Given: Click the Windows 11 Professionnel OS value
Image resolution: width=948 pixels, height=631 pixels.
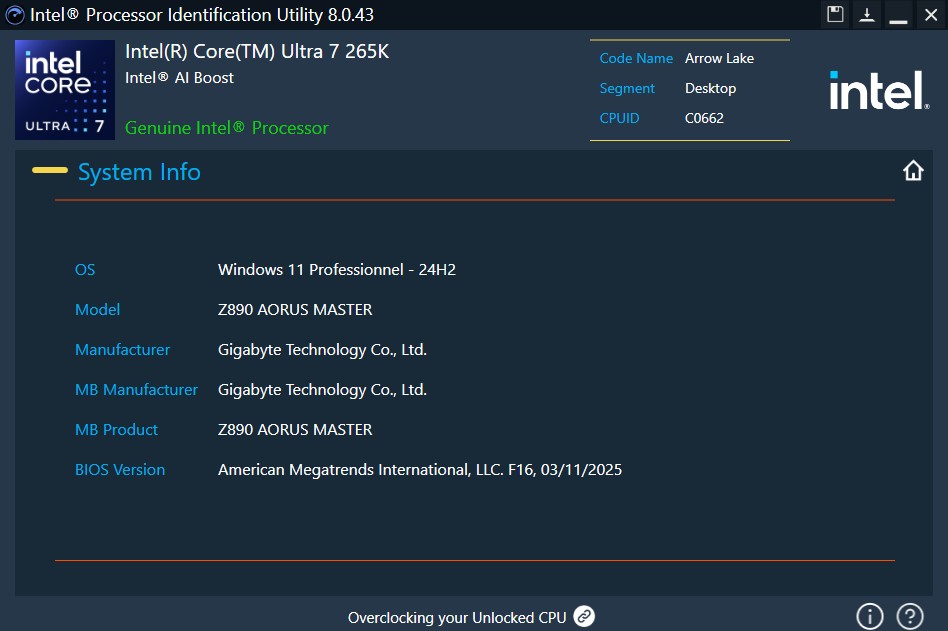Looking at the screenshot, I should point(337,269).
